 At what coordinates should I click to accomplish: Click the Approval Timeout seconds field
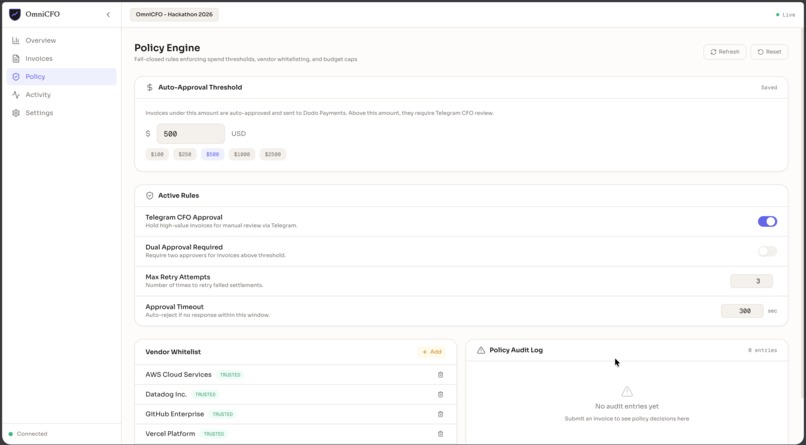[742, 311]
